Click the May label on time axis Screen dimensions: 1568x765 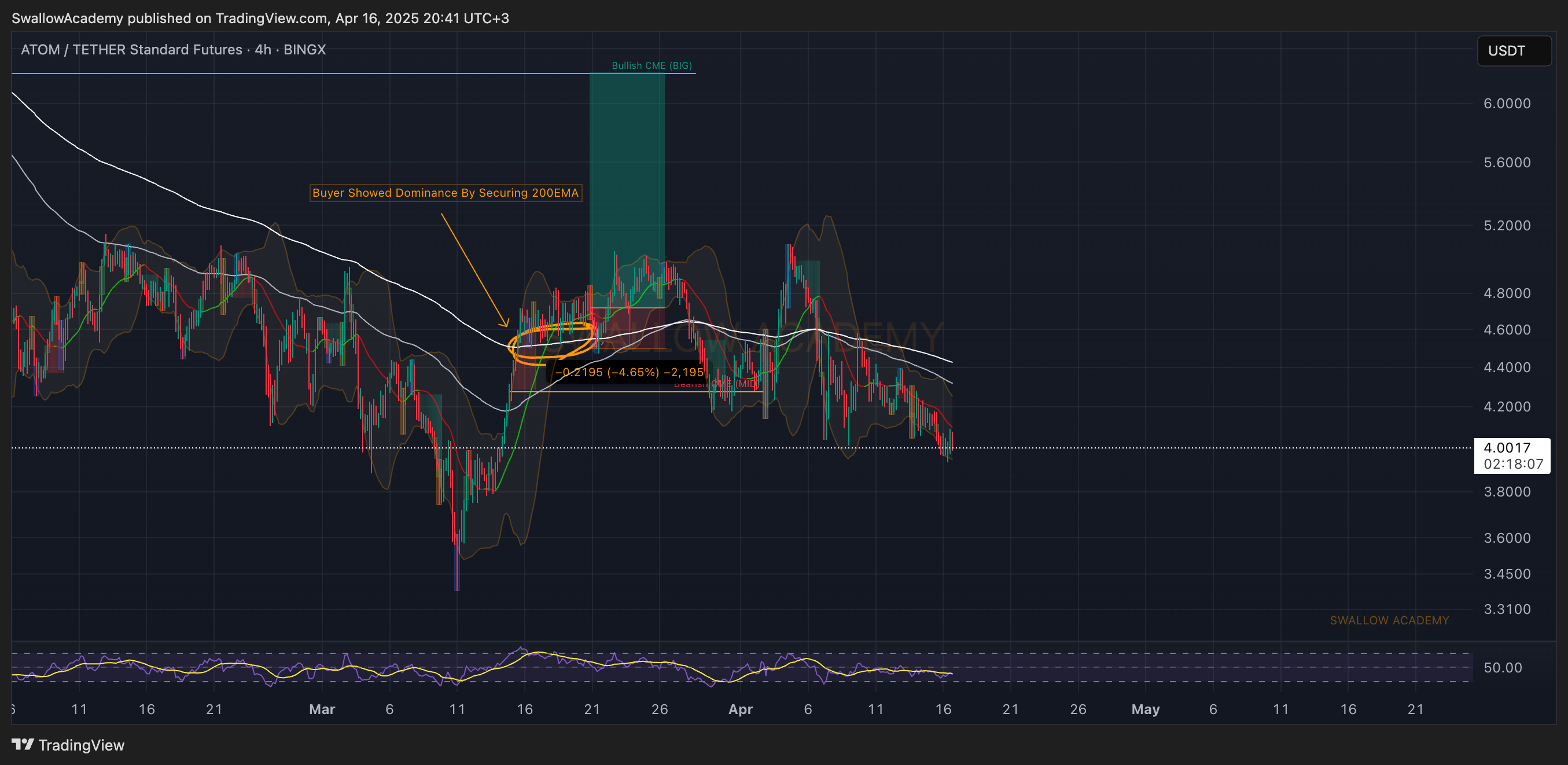point(1145,709)
